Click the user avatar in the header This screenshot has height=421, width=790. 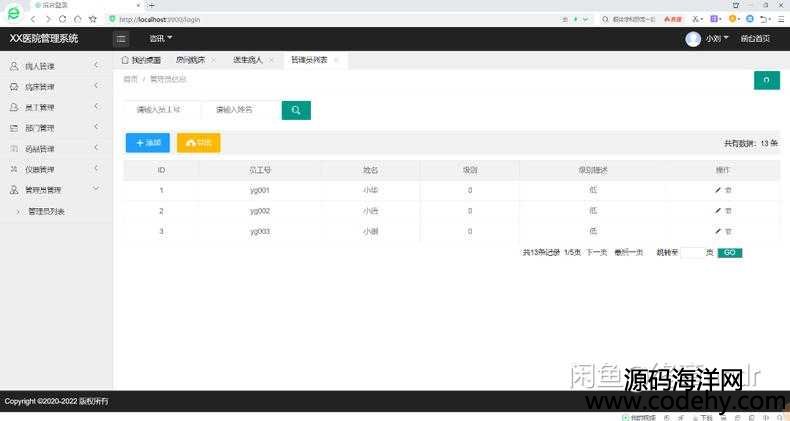[693, 39]
